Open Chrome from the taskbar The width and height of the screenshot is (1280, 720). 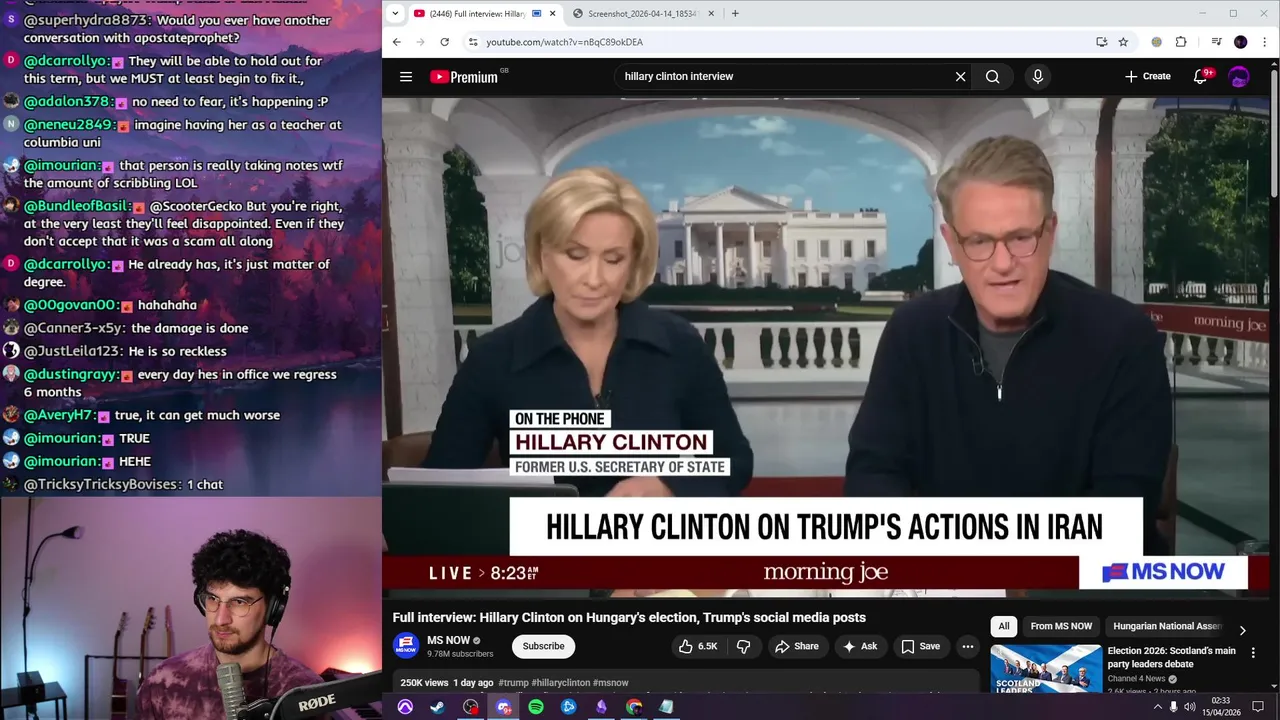pyautogui.click(x=634, y=707)
